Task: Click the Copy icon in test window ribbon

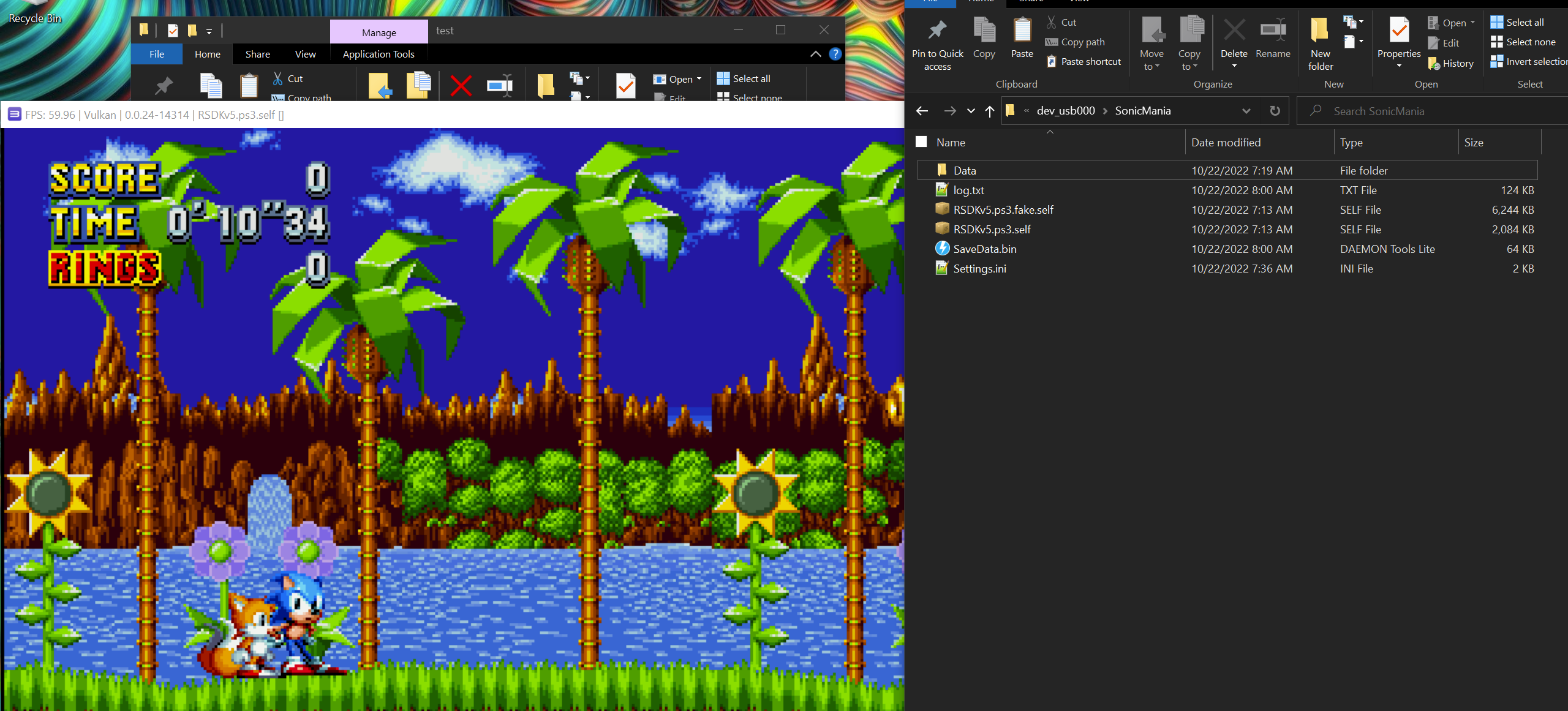Action: (x=211, y=86)
